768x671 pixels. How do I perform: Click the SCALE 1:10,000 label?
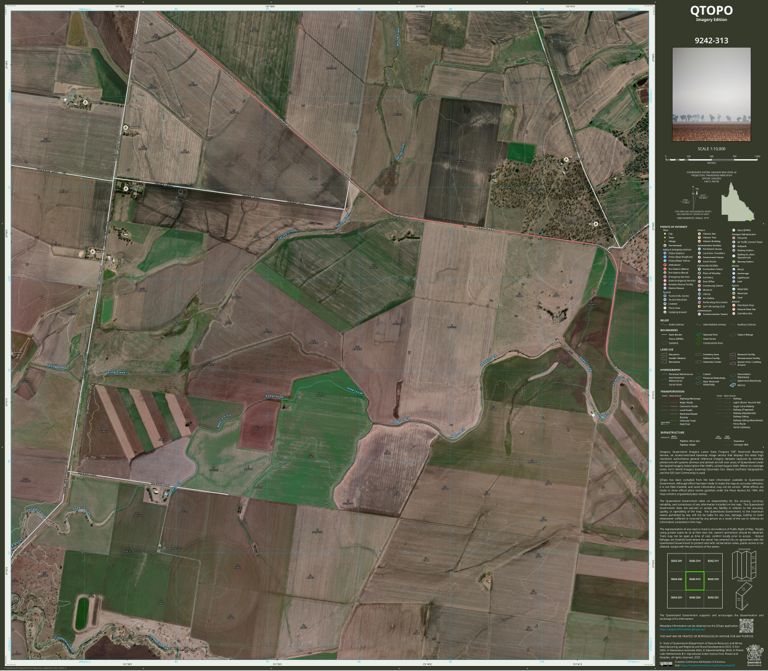click(x=711, y=149)
